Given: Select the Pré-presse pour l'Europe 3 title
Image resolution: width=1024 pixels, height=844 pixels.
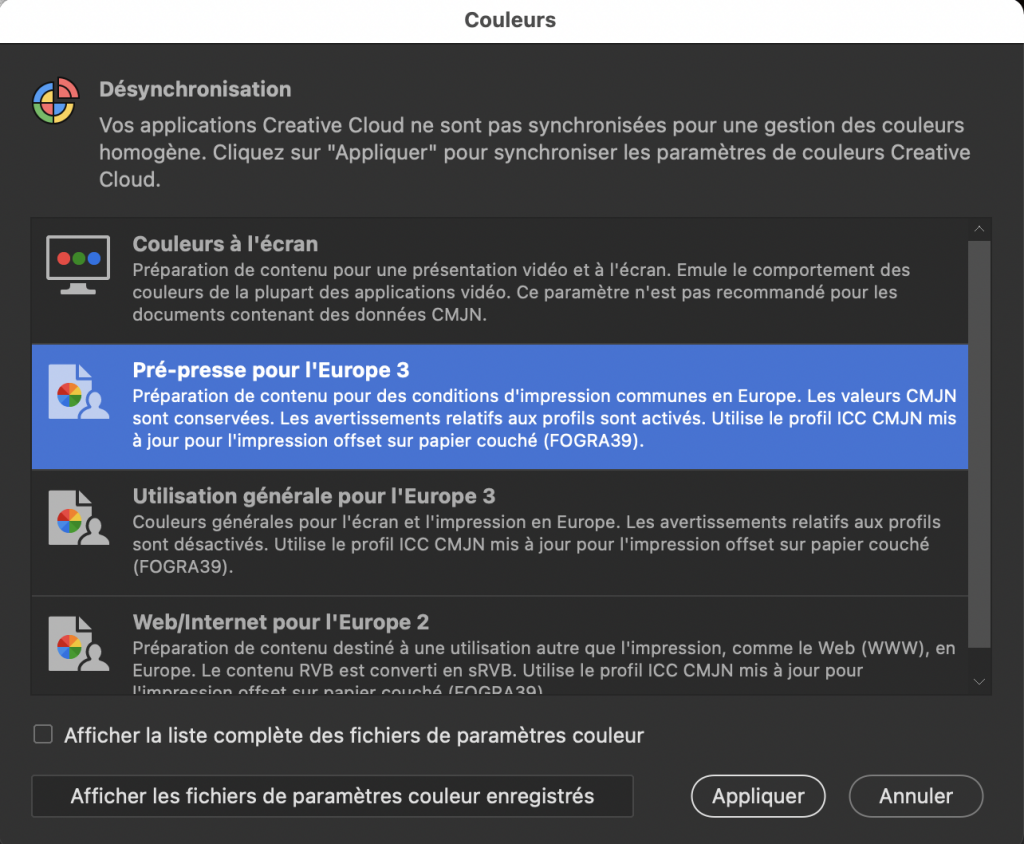Looking at the screenshot, I should pyautogui.click(x=271, y=371).
